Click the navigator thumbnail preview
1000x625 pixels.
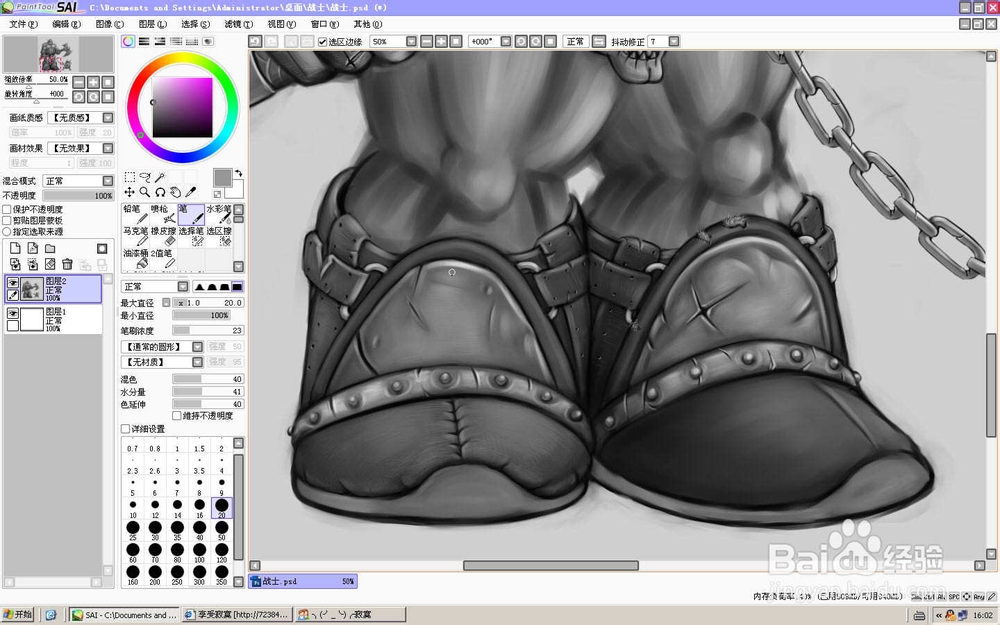pyautogui.click(x=59, y=54)
